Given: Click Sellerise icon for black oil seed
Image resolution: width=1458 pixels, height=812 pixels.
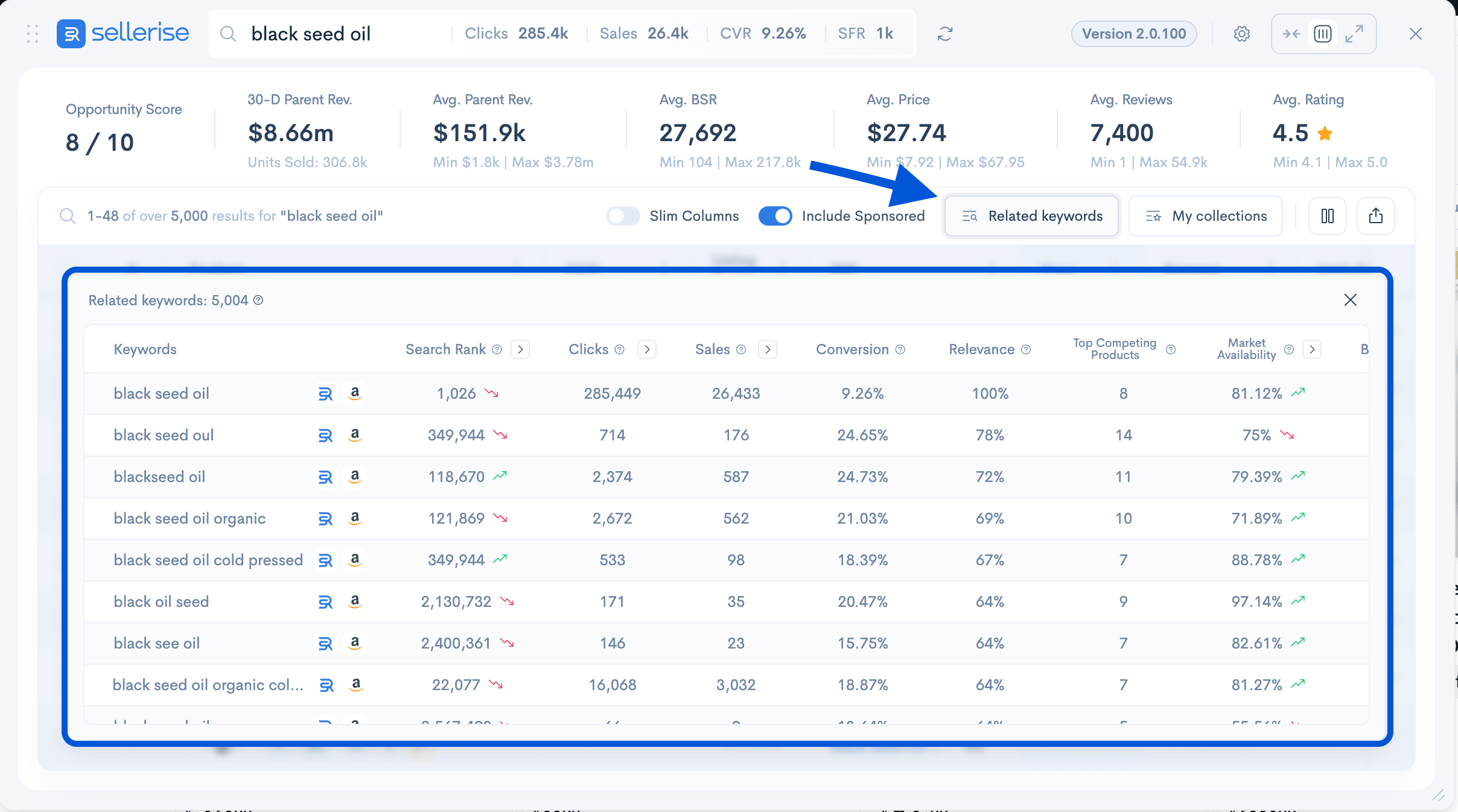Looking at the screenshot, I should point(325,602).
